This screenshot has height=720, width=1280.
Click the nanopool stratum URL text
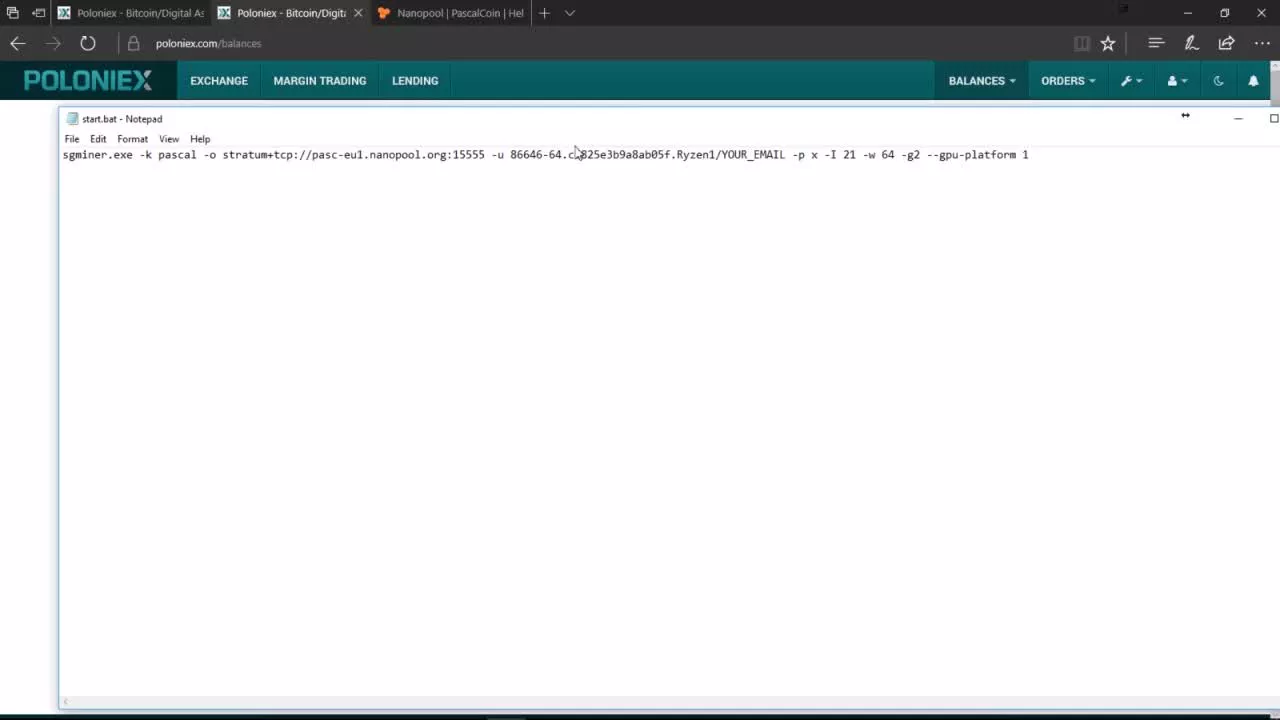tap(354, 155)
